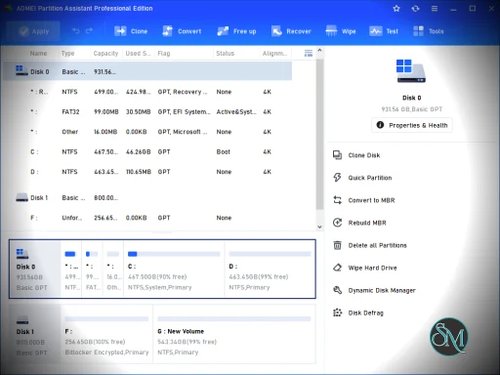Click Properties & Health button
The width and height of the screenshot is (500, 375).
(412, 125)
